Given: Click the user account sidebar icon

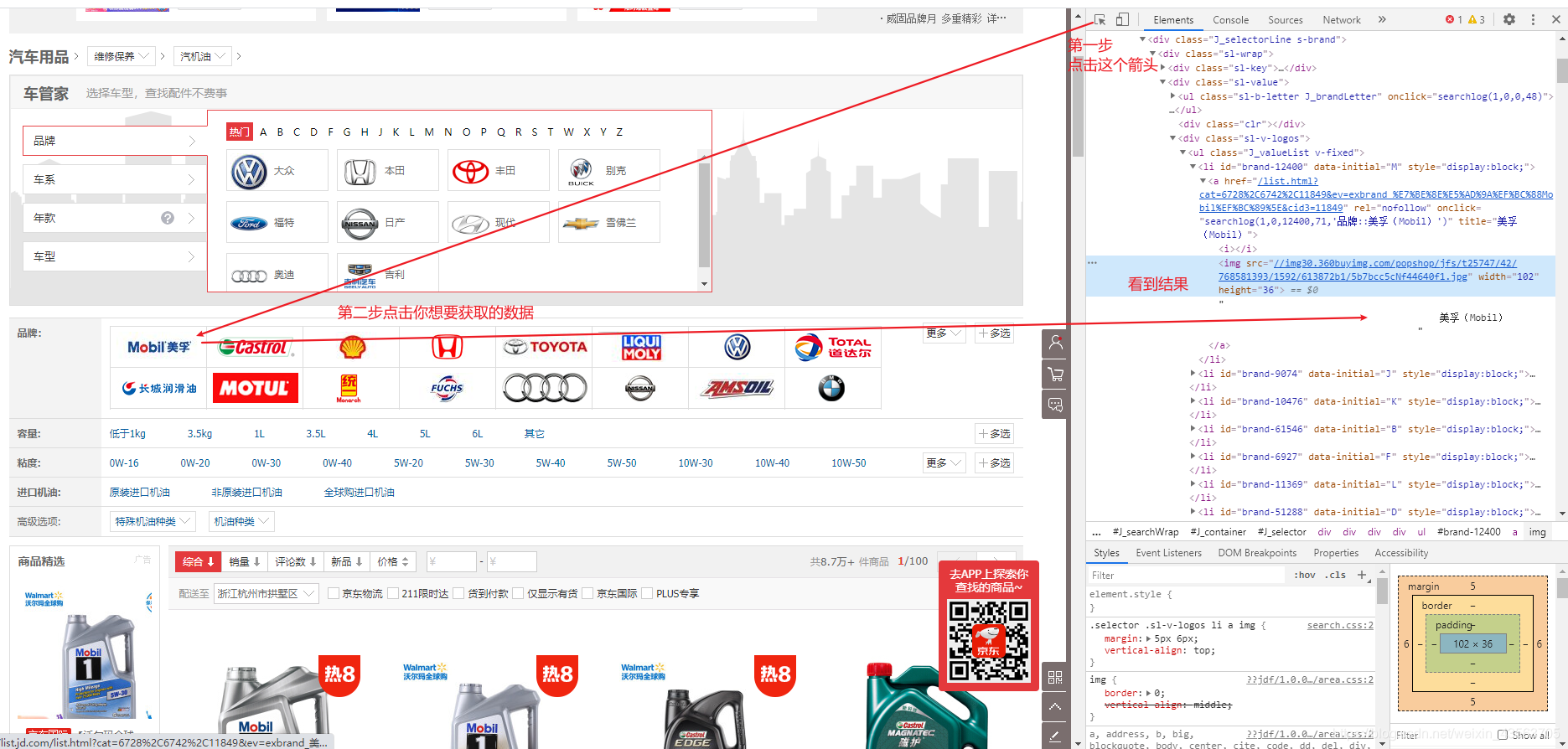Looking at the screenshot, I should click(1055, 343).
